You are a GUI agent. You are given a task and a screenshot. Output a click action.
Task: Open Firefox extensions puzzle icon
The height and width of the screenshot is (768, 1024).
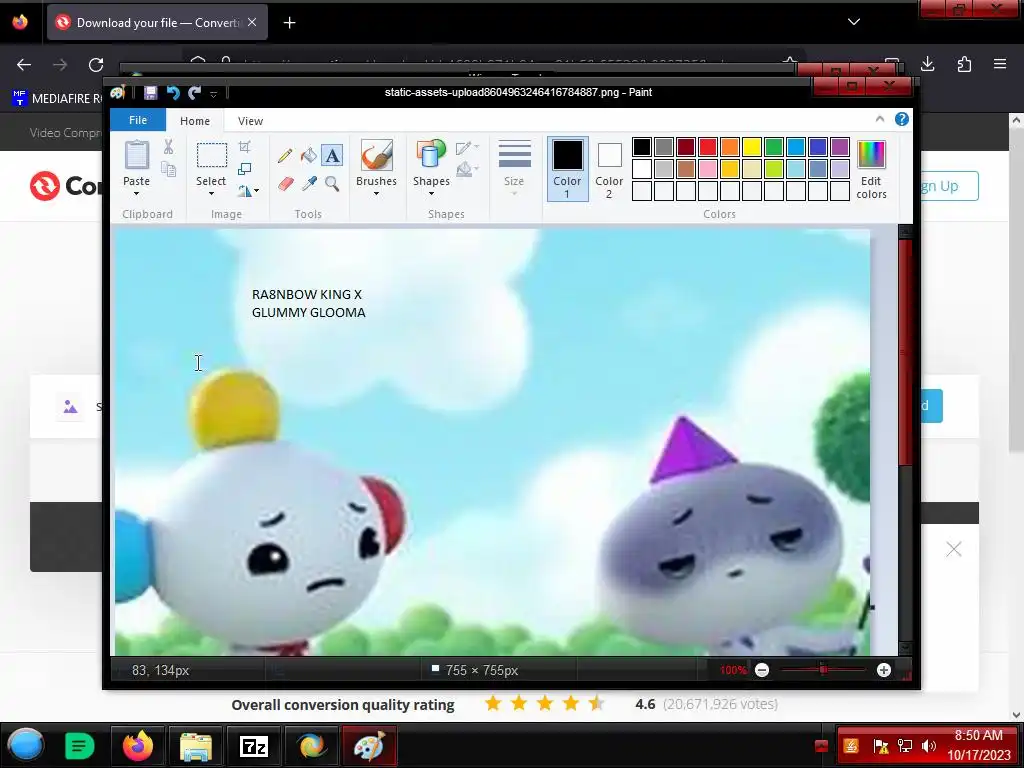click(x=964, y=64)
